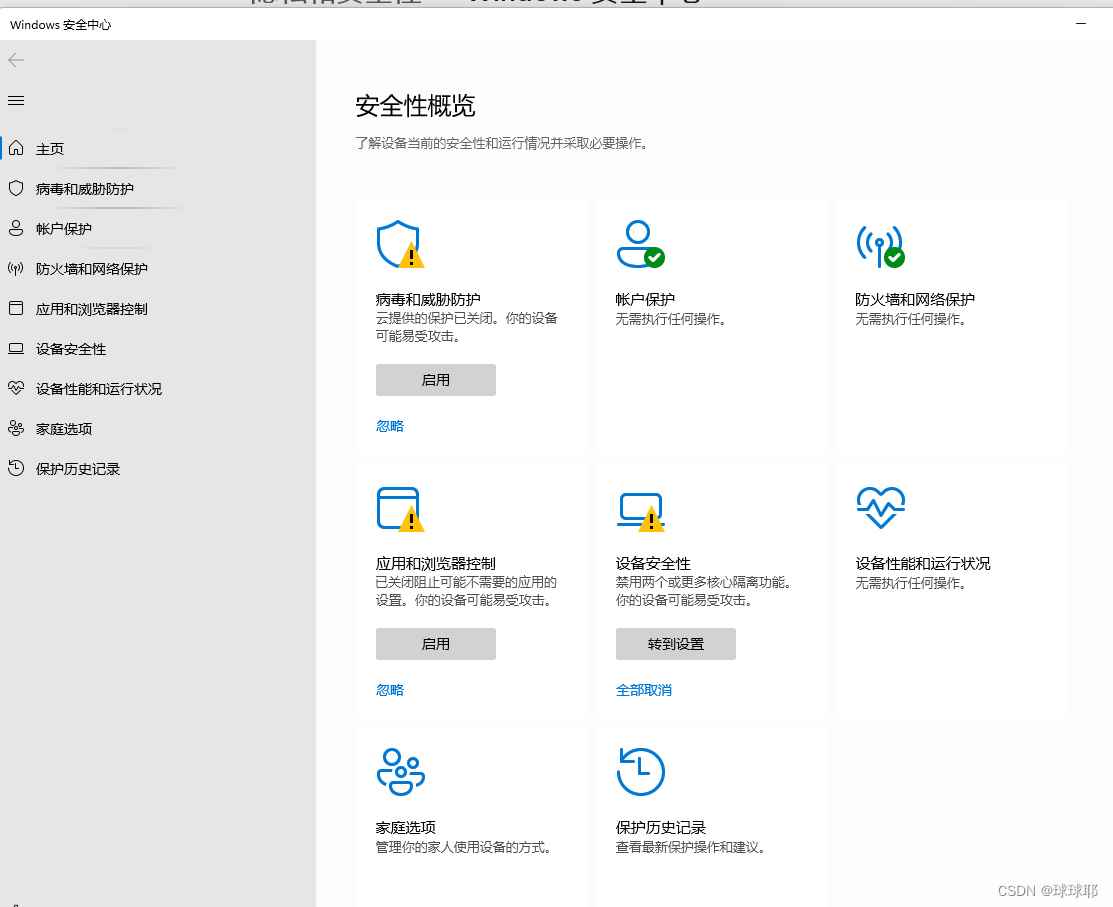Image resolution: width=1113 pixels, height=907 pixels.
Task: Select 保护历史记录 in the sidebar
Action: click(x=76, y=468)
